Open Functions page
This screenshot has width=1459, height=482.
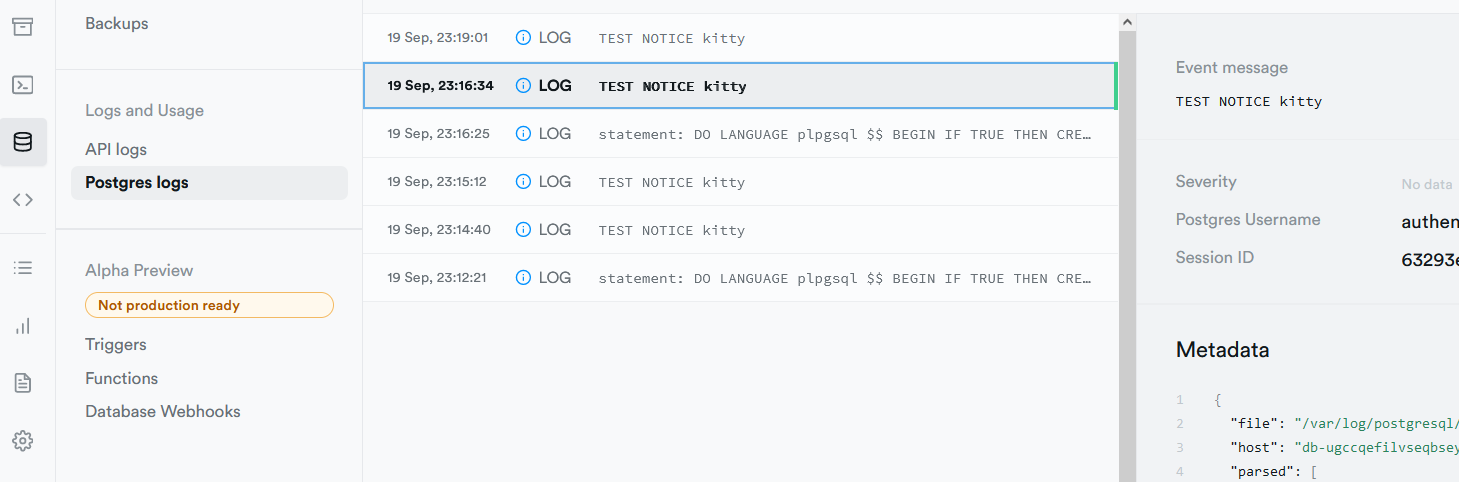click(122, 378)
